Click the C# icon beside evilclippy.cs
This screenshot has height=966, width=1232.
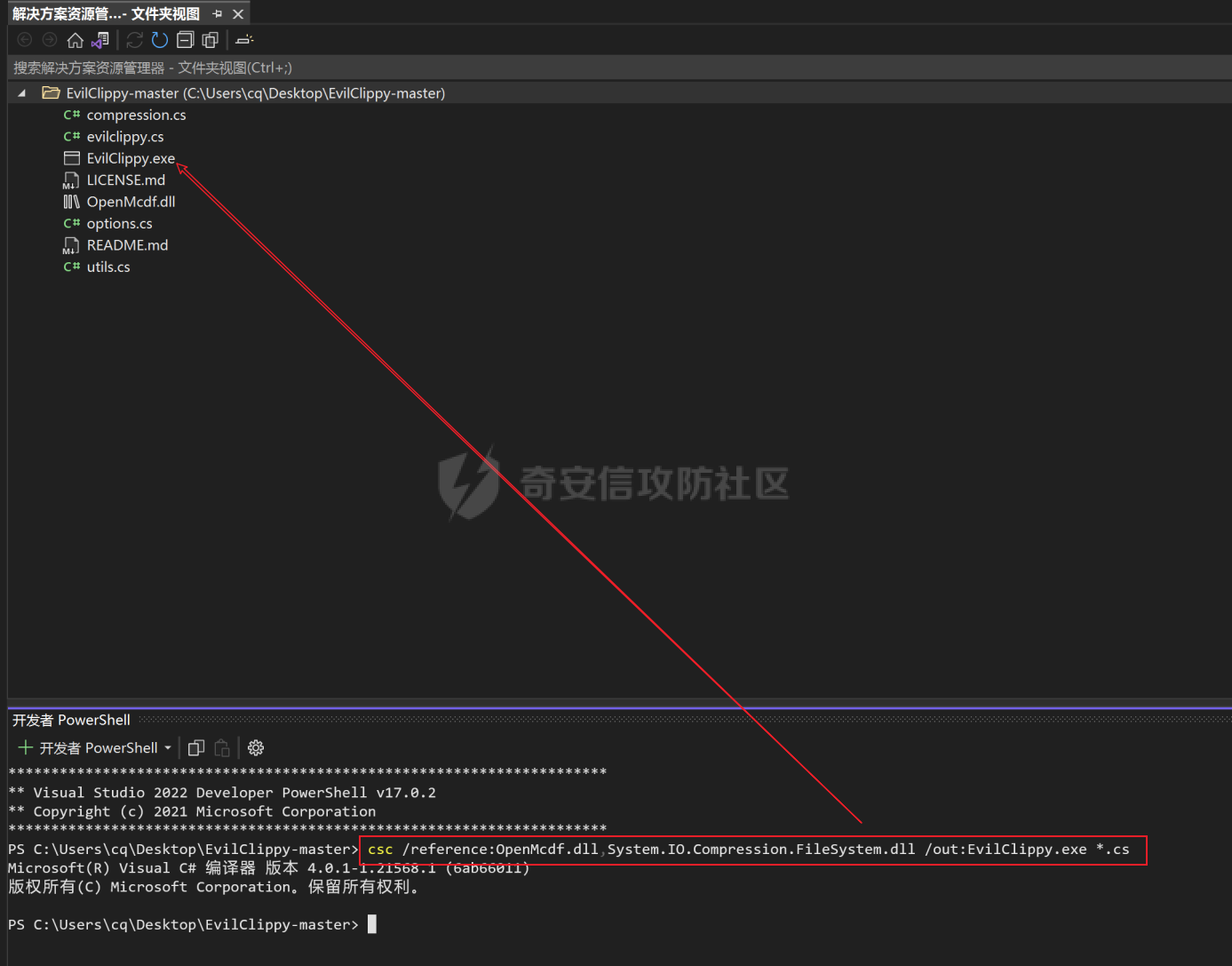click(72, 137)
